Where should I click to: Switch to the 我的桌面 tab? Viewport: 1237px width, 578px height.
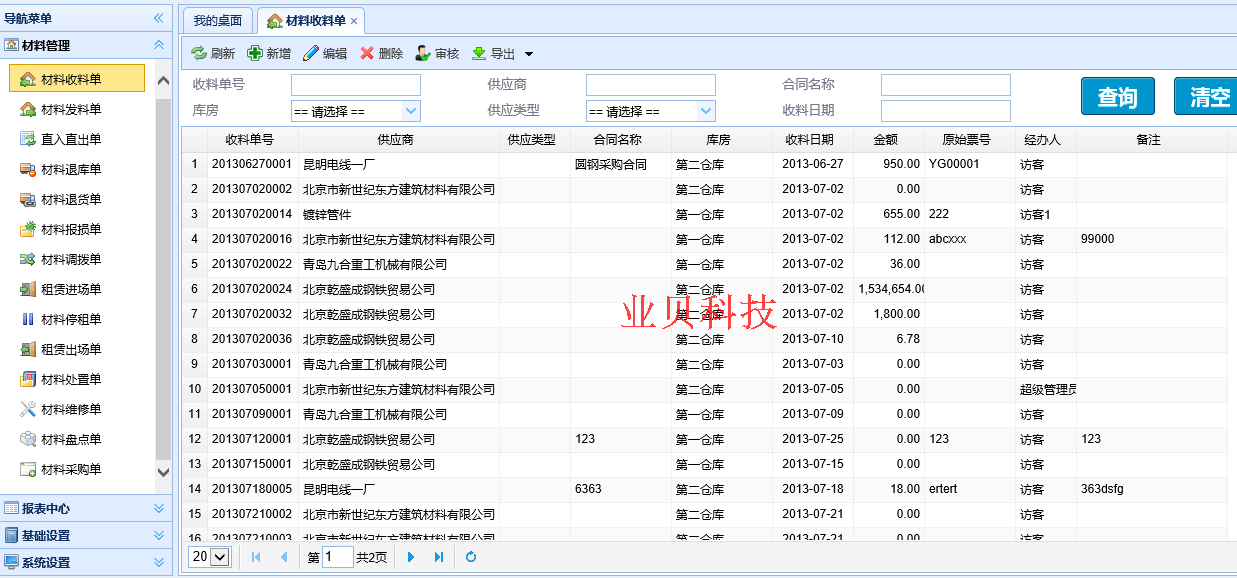[217, 19]
